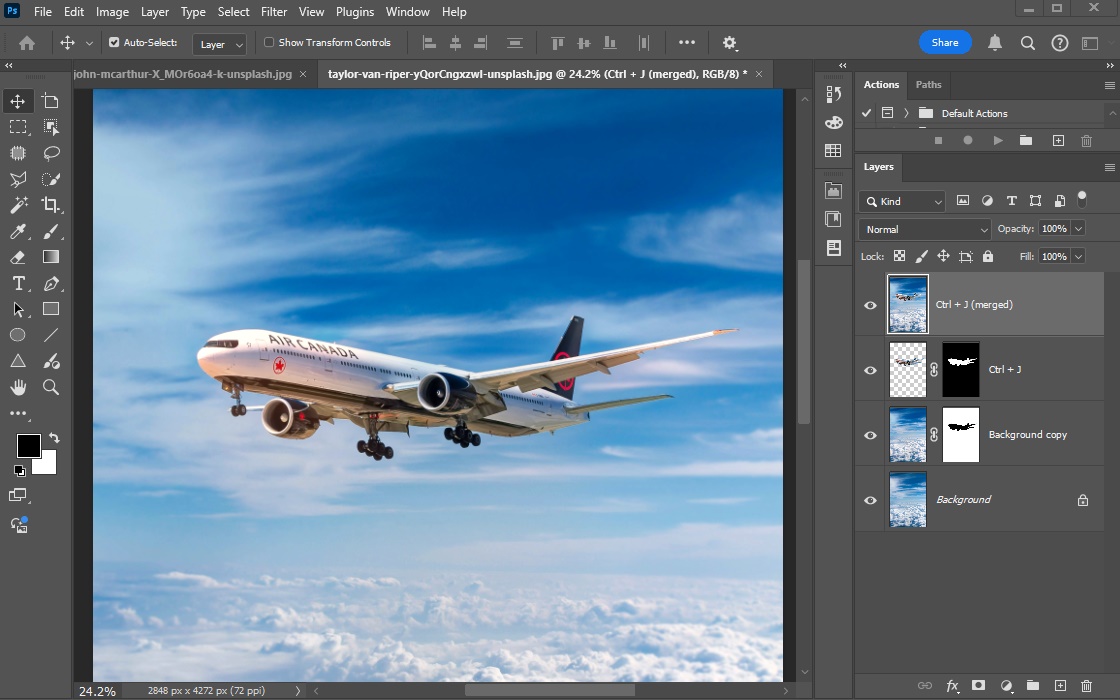Open the Select menu
The width and height of the screenshot is (1120, 700).
234,11
